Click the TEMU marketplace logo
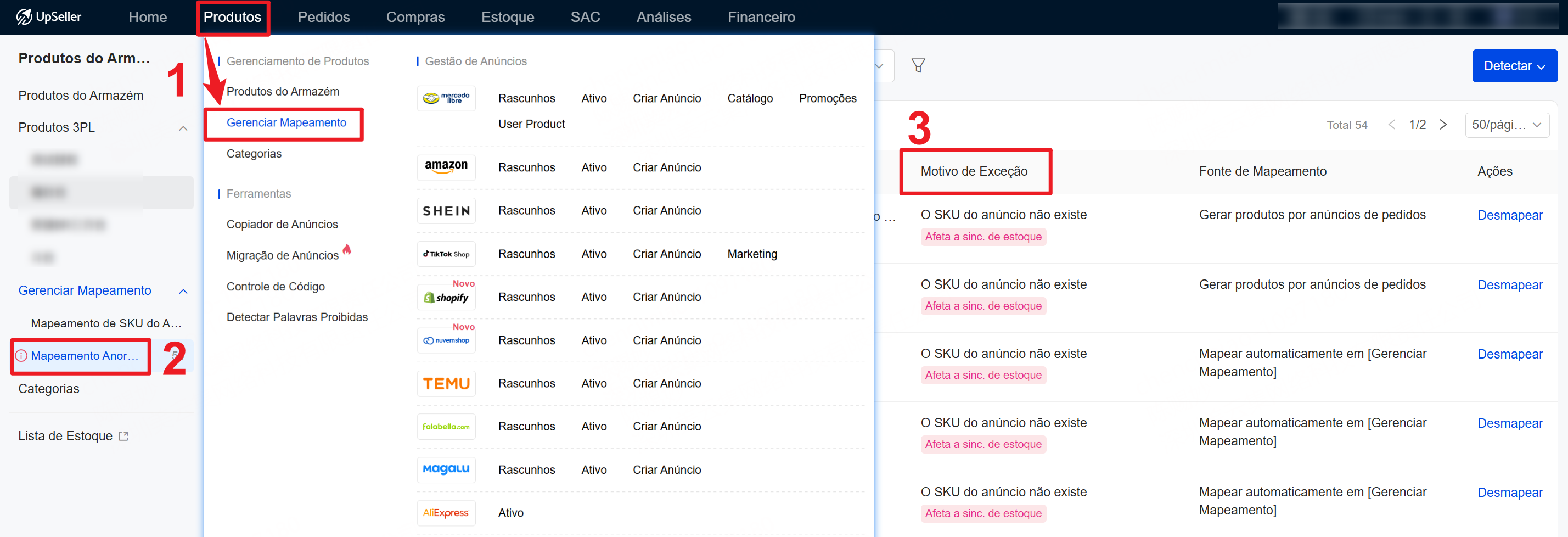Viewport: 1568px width, 537px height. click(446, 384)
